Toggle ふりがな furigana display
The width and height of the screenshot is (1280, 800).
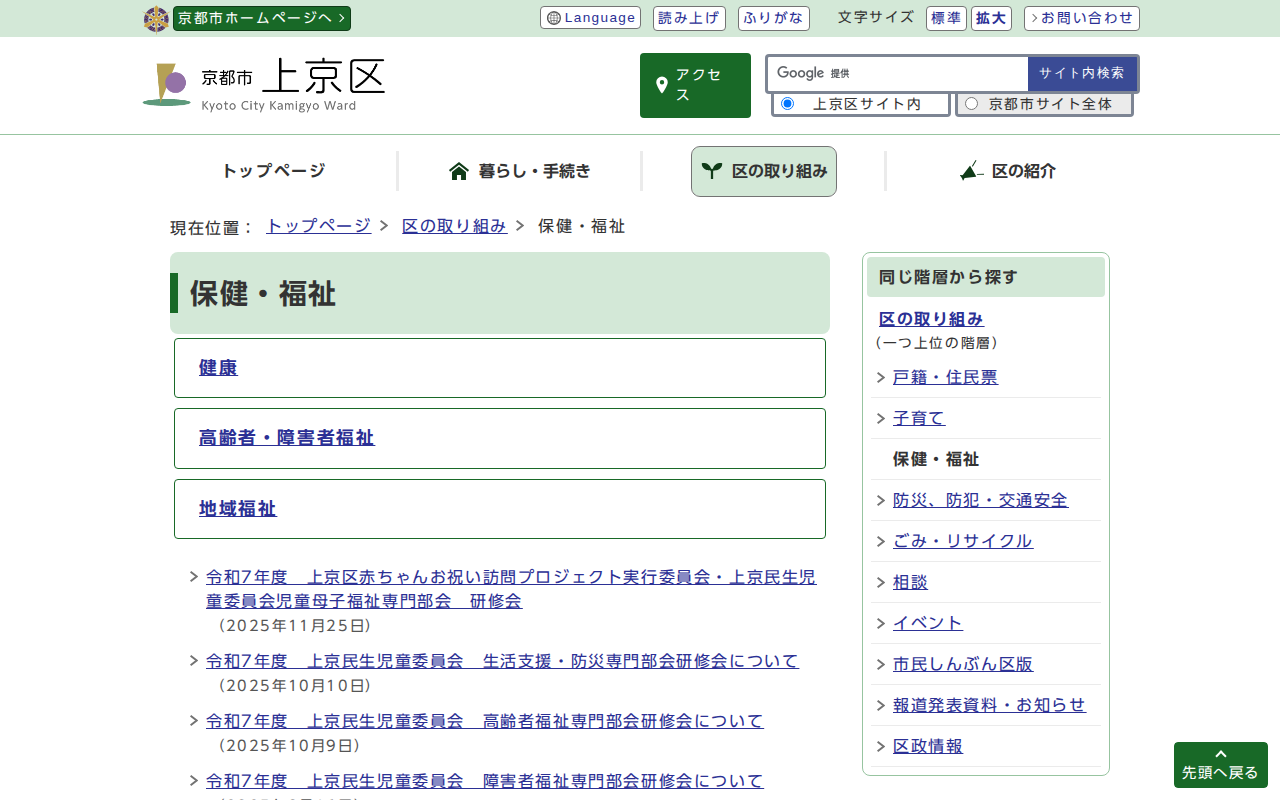click(773, 18)
